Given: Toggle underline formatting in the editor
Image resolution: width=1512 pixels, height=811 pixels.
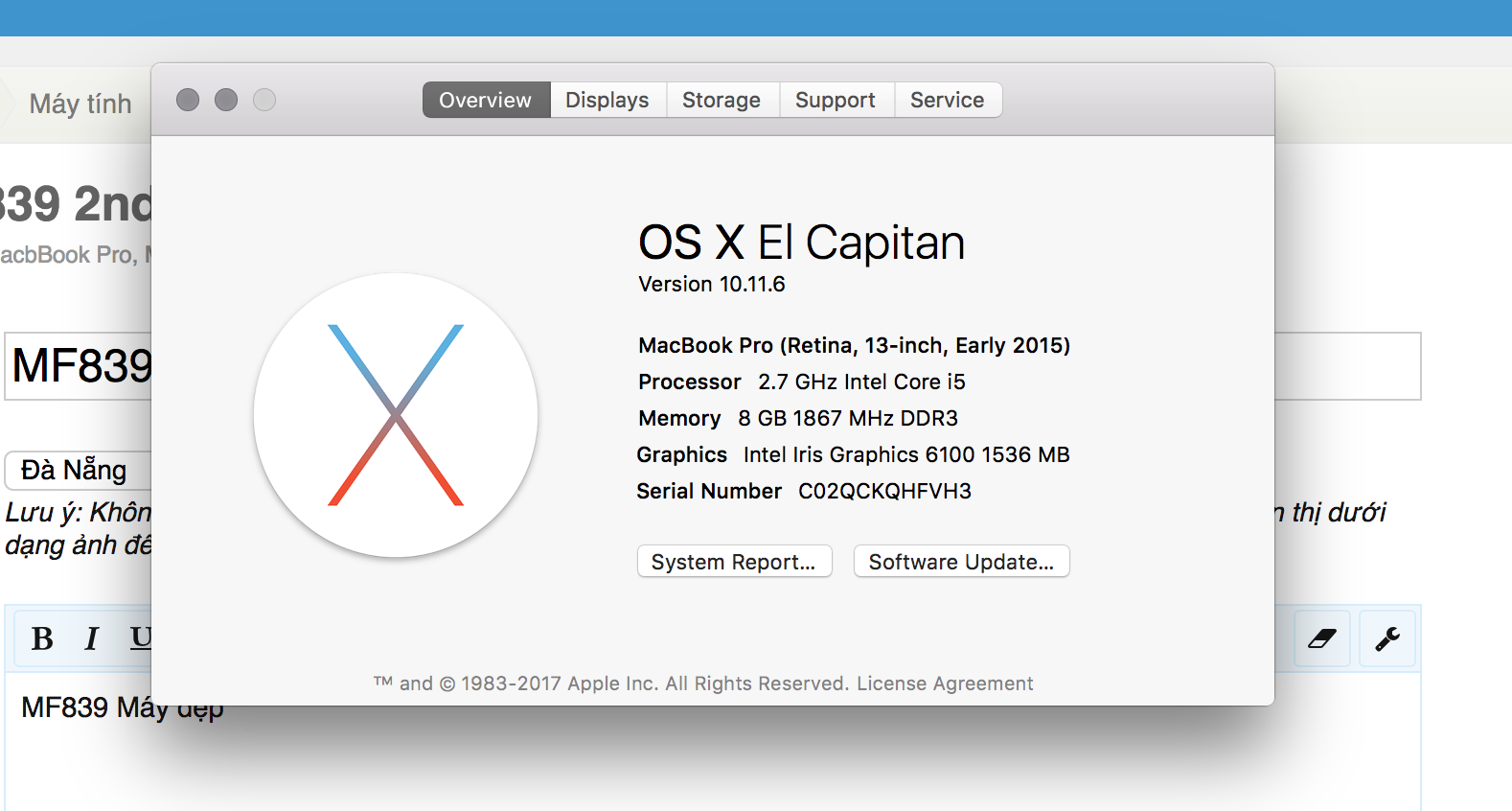Looking at the screenshot, I should pos(140,637).
